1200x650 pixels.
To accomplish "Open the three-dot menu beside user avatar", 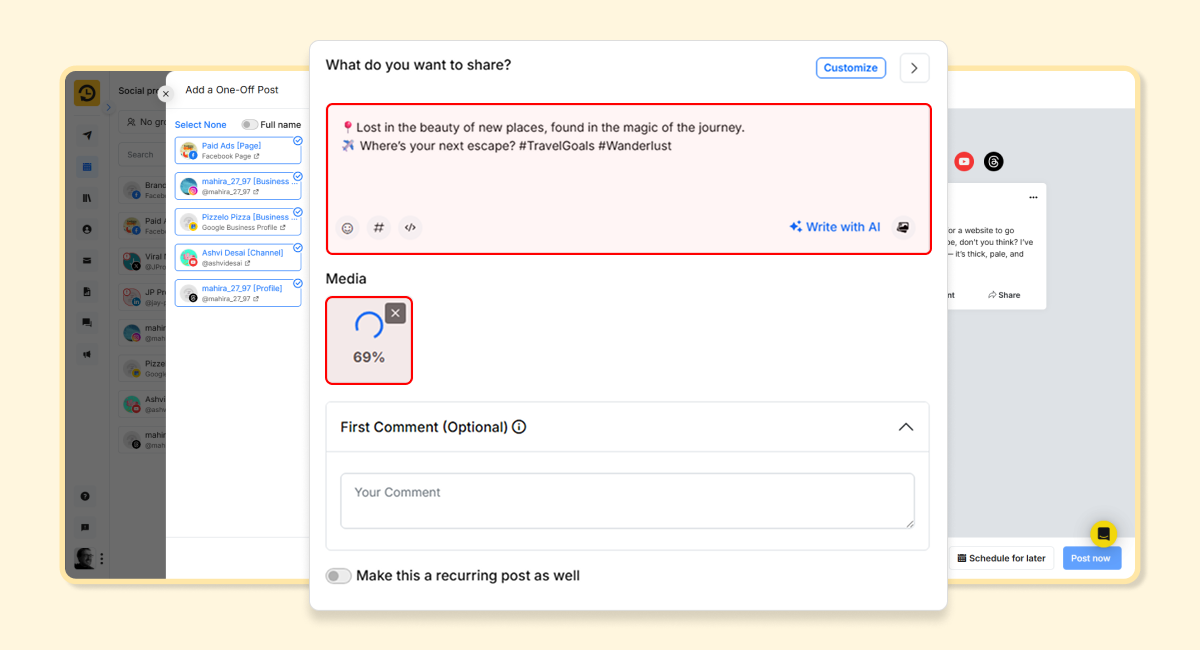I will pos(102,559).
